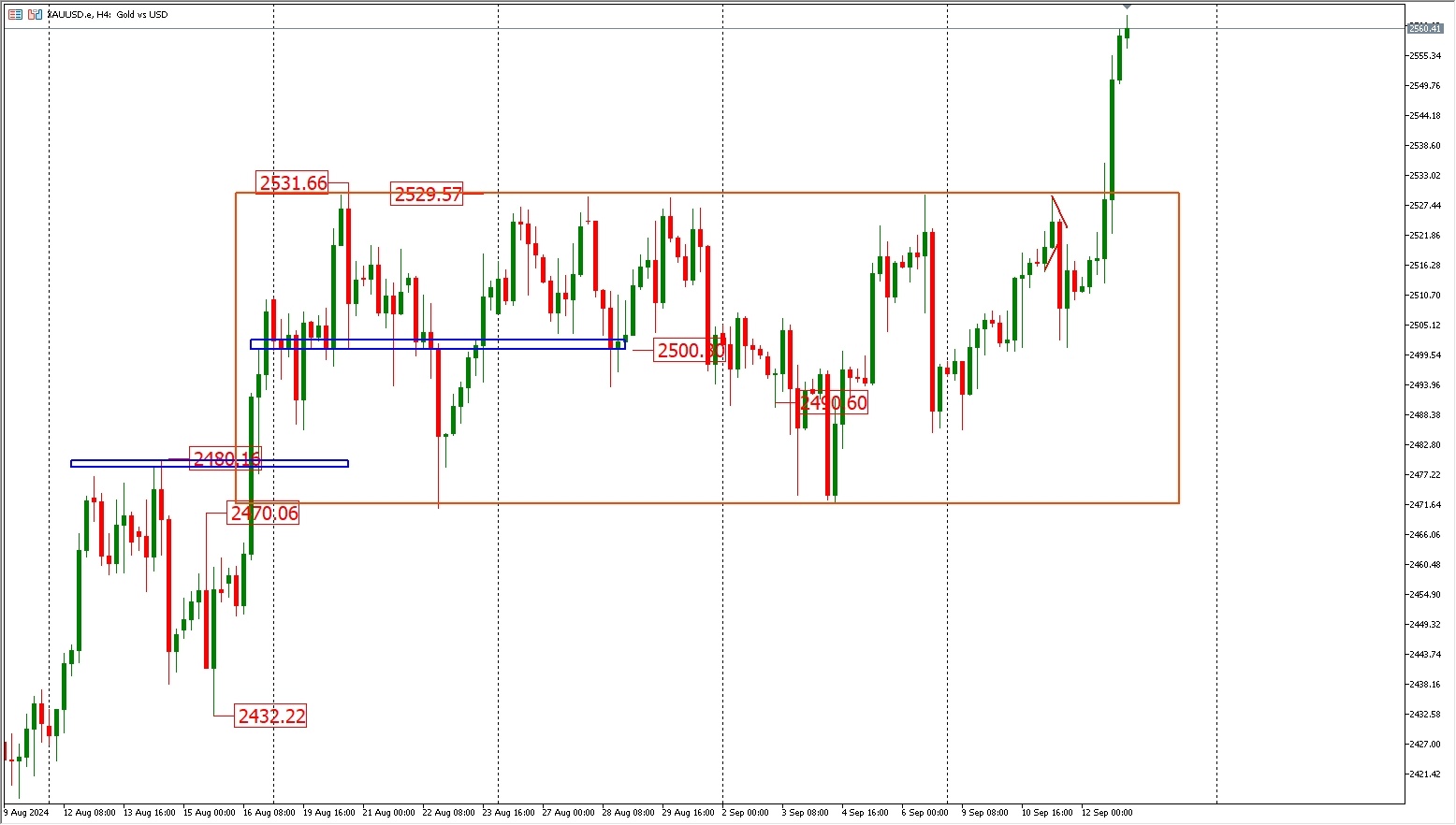Click 2477.22 on the price scale
The height and width of the screenshot is (825, 1456).
click(x=1424, y=475)
